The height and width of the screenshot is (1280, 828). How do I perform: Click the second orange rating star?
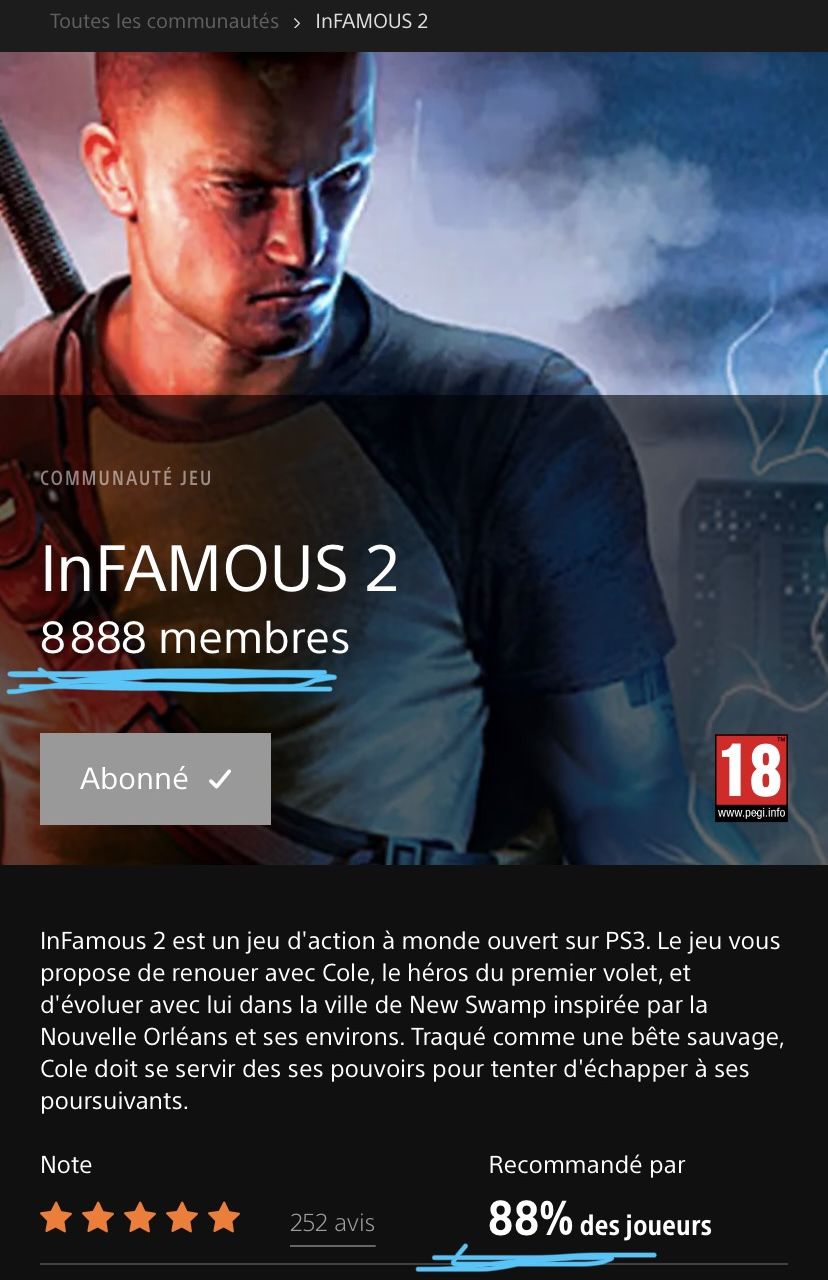[x=98, y=1218]
